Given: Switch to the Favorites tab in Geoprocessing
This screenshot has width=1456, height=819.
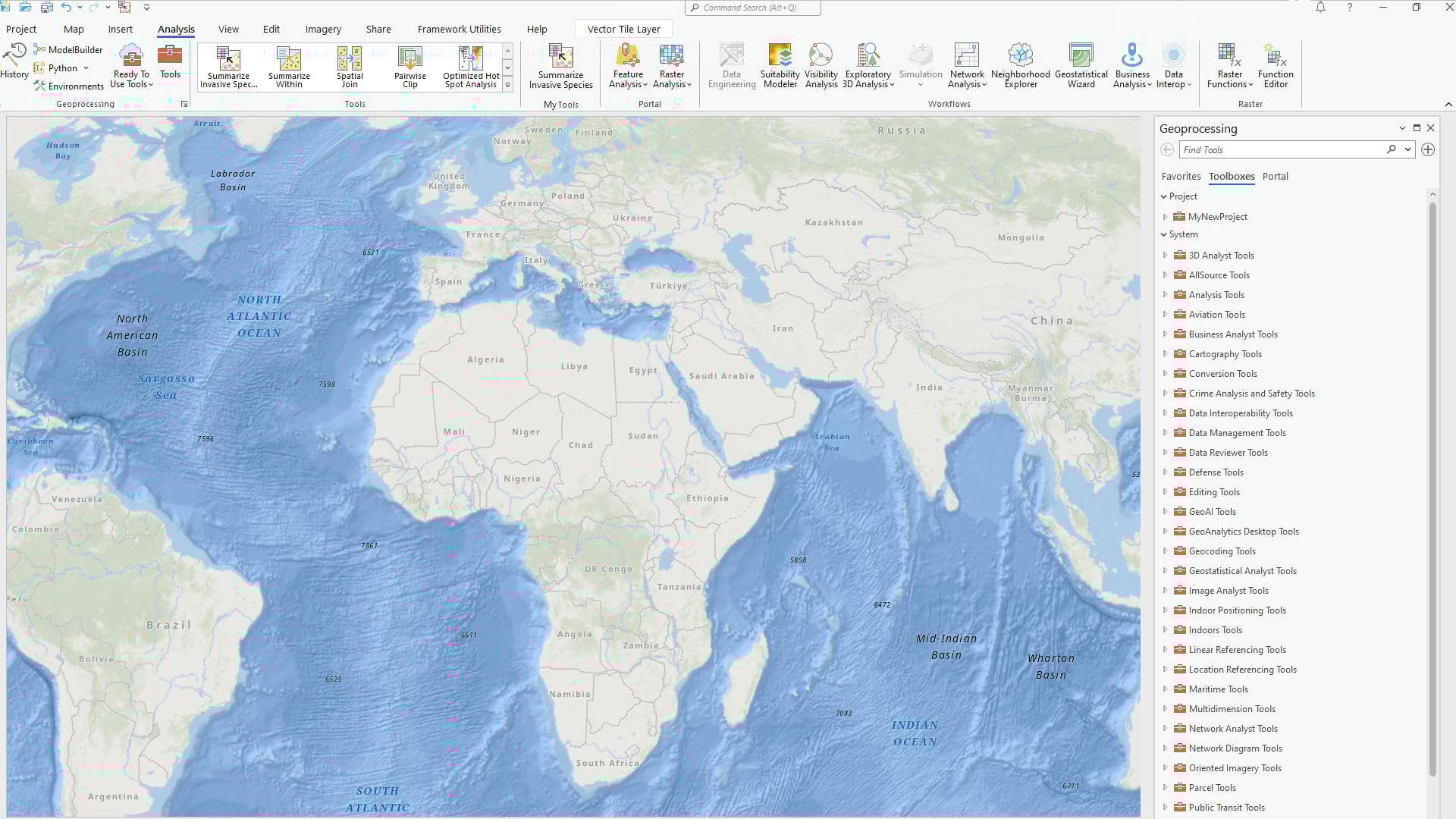Looking at the screenshot, I should [x=1181, y=177].
